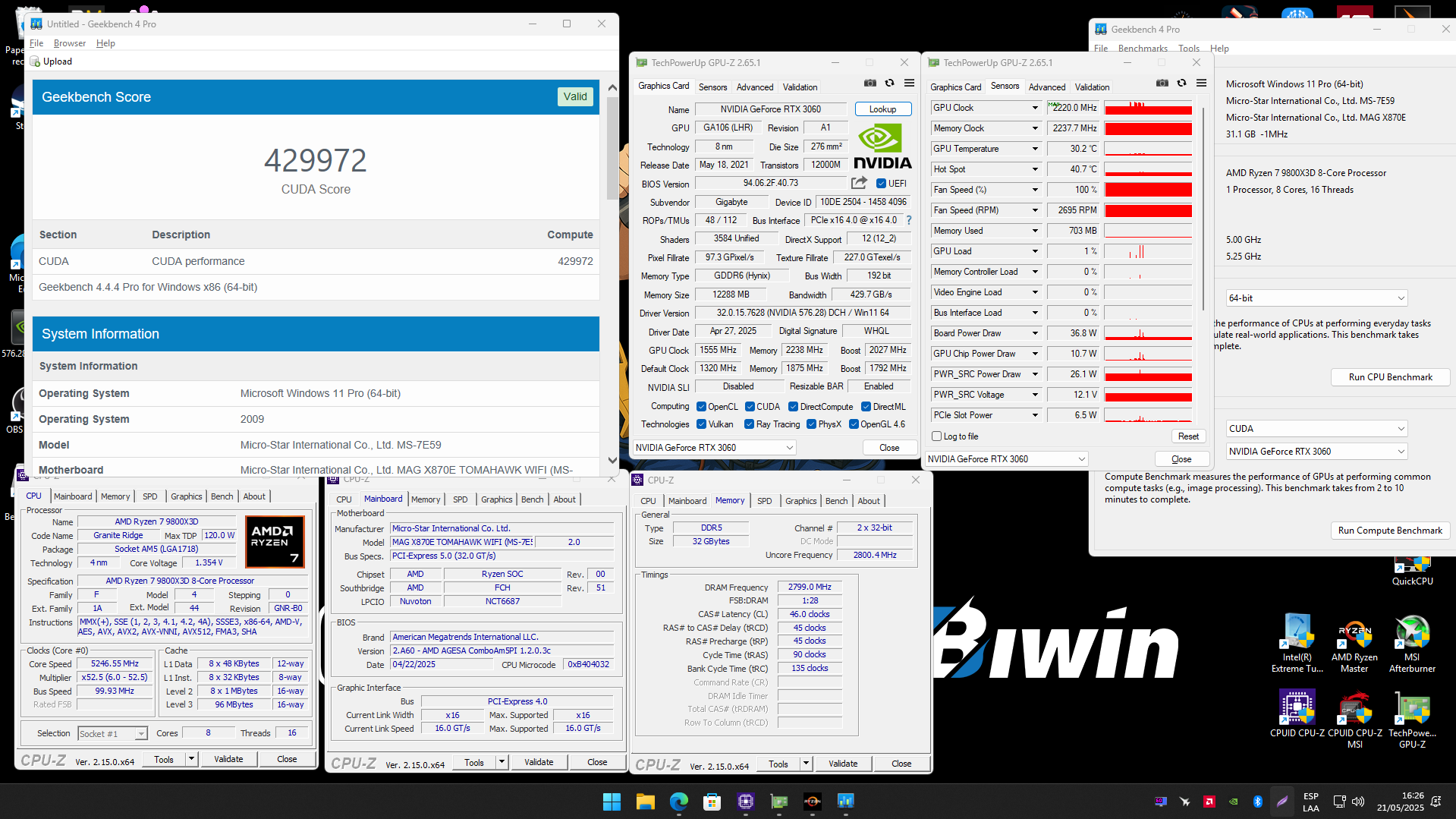This screenshot has width=1456, height=819.
Task: Open the Socket #1 selection dropdown in CPU-Z
Action: (x=112, y=734)
